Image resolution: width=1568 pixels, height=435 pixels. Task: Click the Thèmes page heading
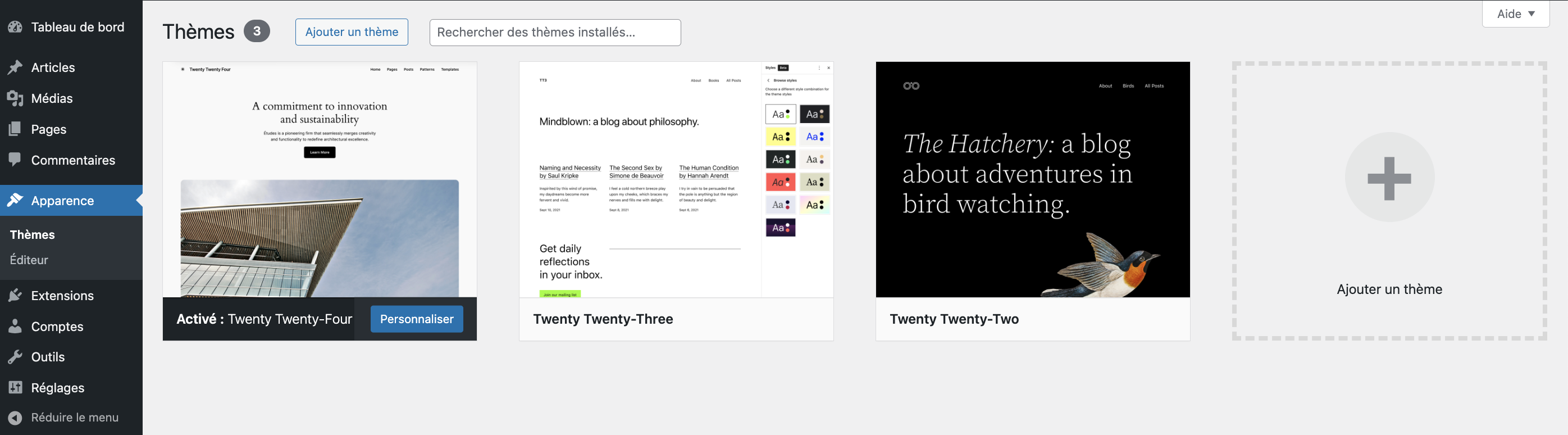[198, 31]
